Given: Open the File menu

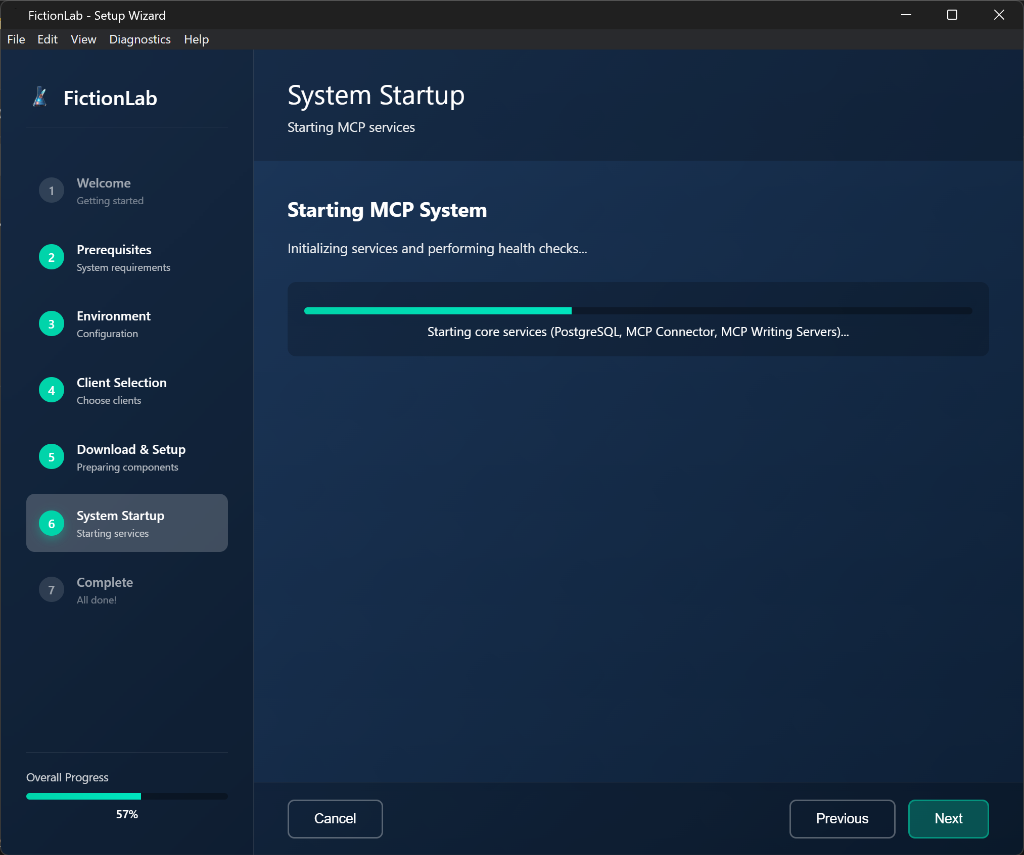Looking at the screenshot, I should (16, 39).
